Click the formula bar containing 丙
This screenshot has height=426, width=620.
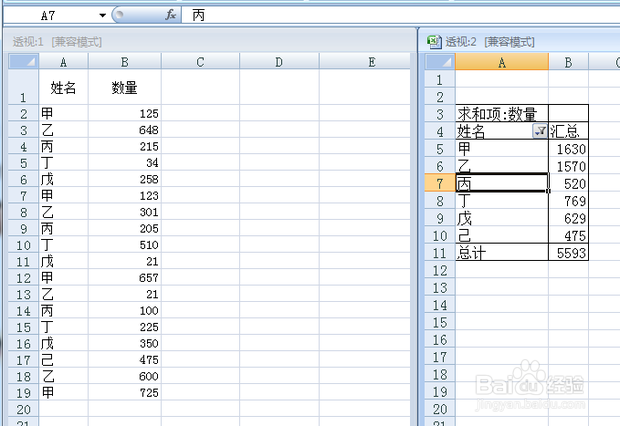pos(401,15)
